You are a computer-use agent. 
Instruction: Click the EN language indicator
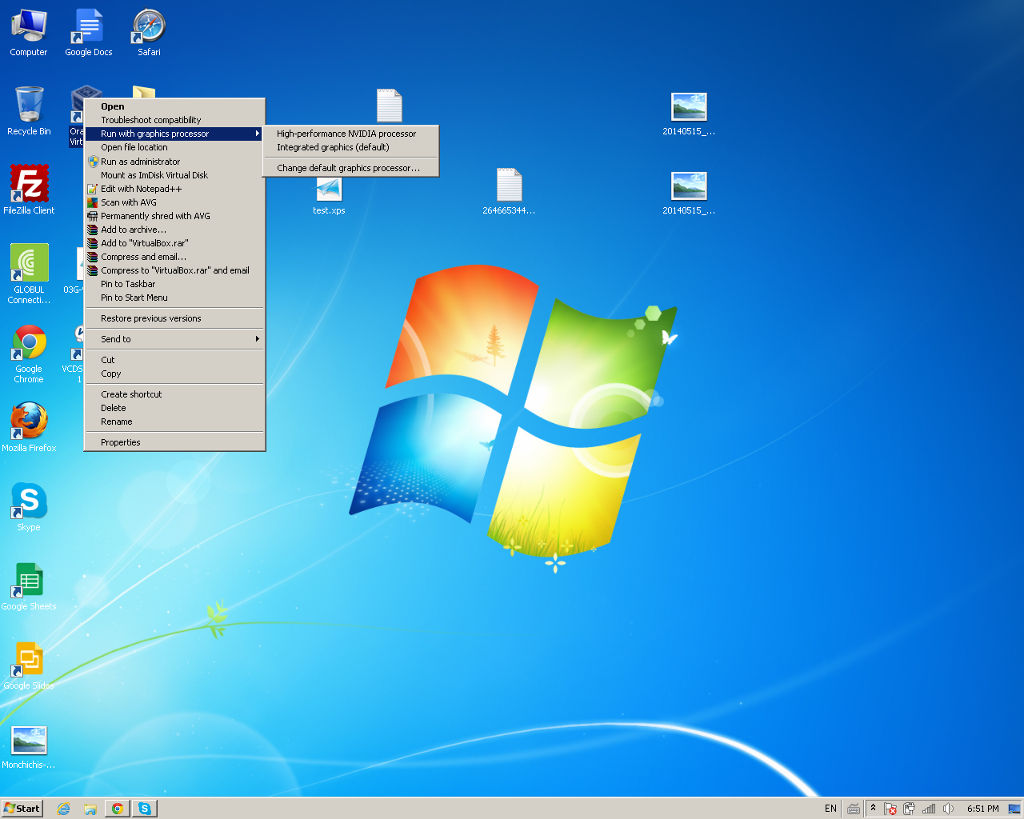pyautogui.click(x=830, y=808)
